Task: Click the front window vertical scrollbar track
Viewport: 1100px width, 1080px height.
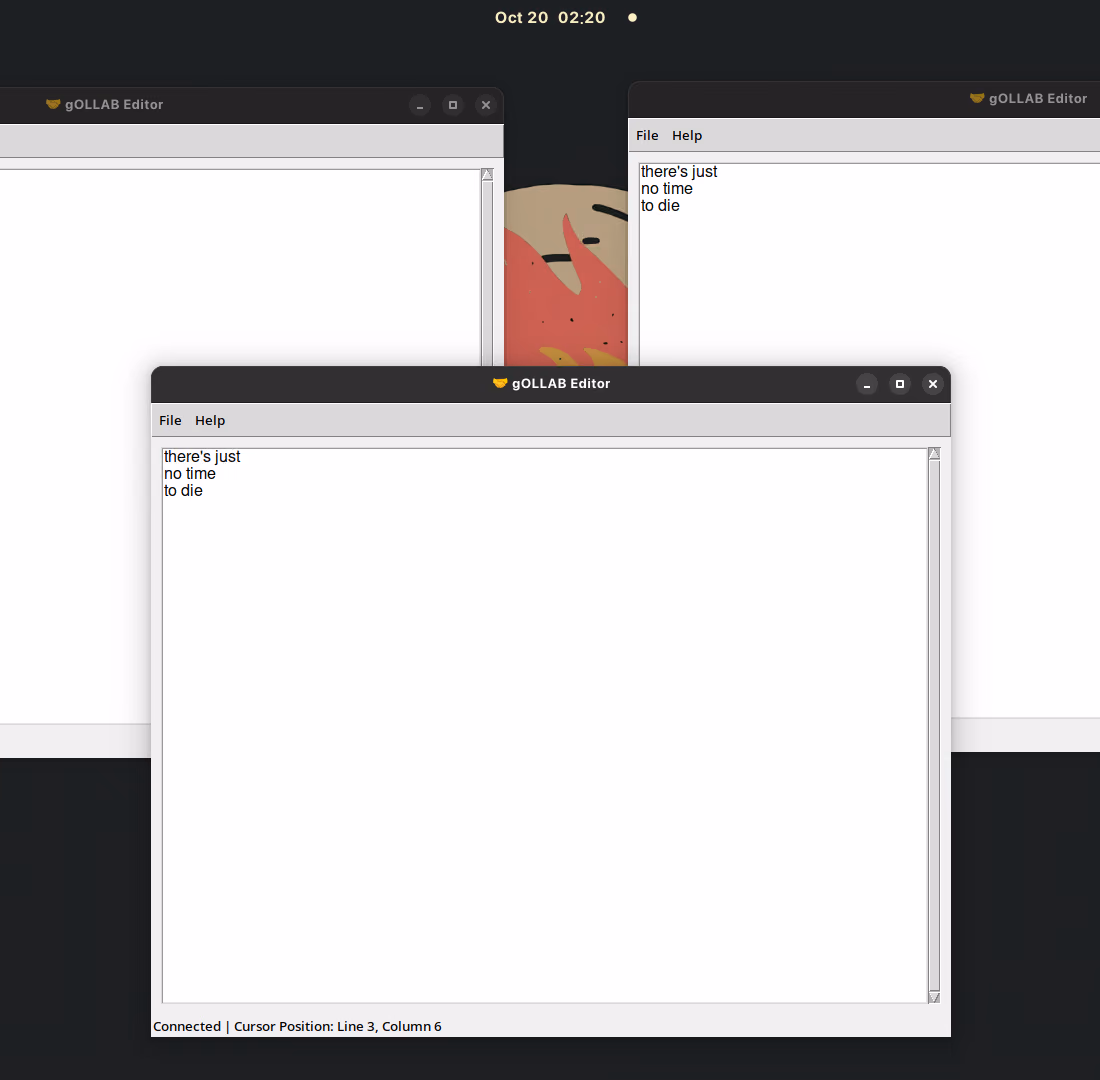Action: click(934, 726)
